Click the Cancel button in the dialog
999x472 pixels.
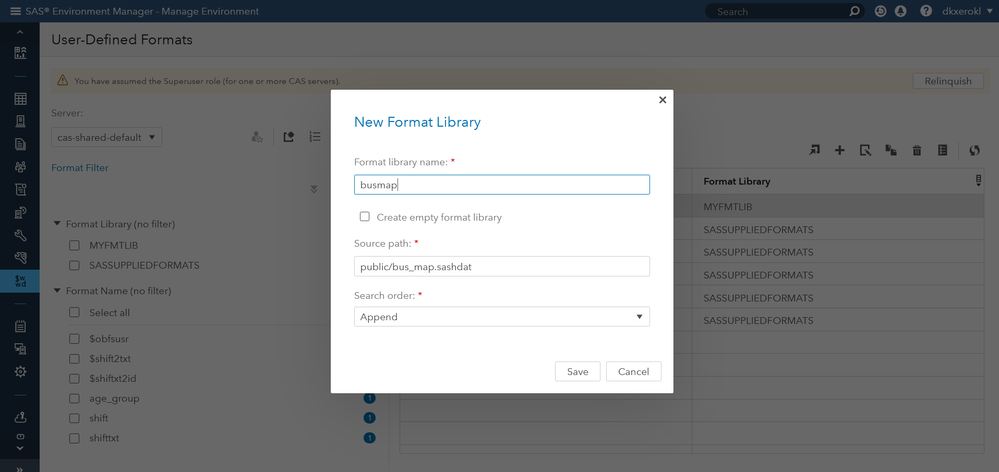coord(633,371)
